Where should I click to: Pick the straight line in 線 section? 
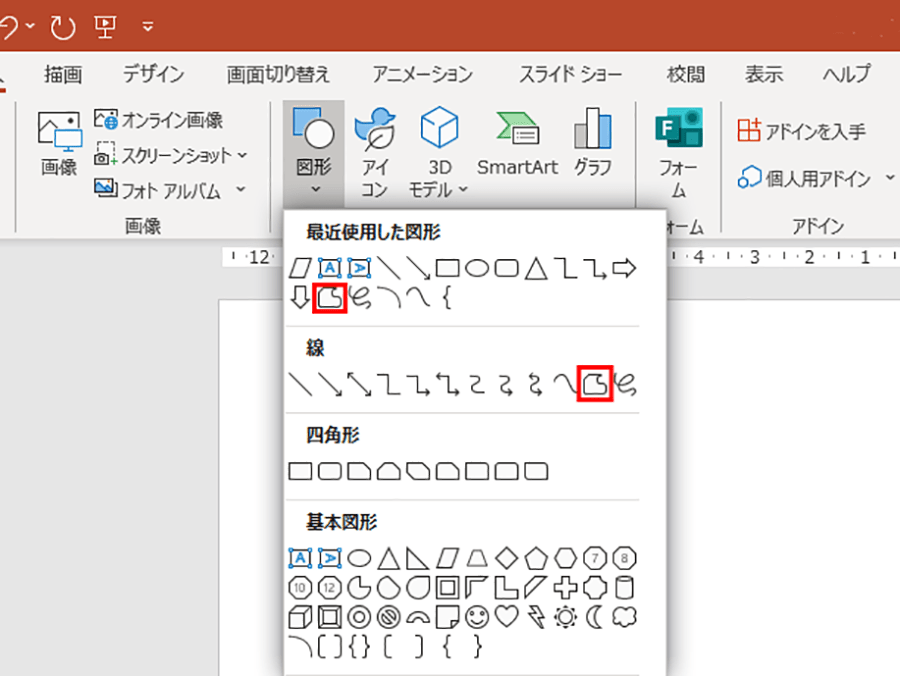pyautogui.click(x=300, y=384)
